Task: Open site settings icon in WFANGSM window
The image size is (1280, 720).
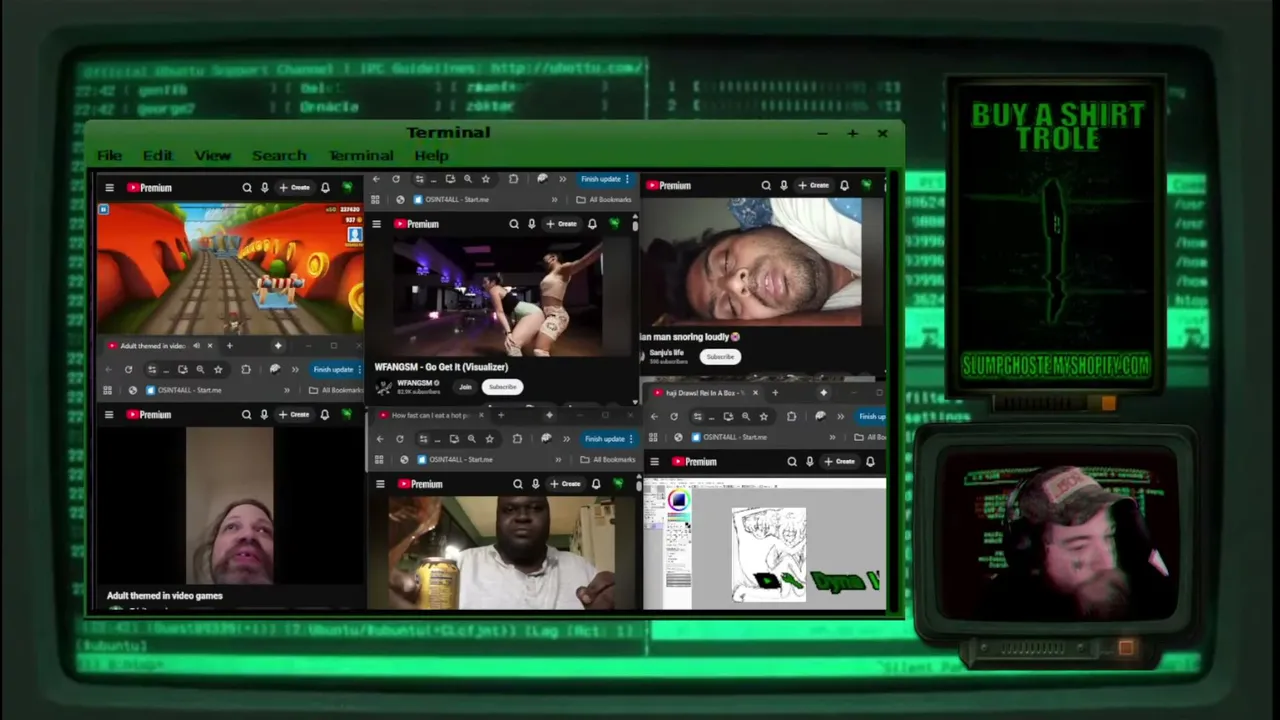Action: tap(418, 179)
